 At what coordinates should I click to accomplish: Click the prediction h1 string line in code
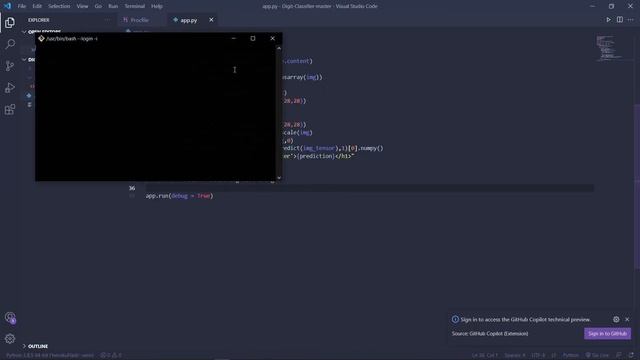pyautogui.click(x=318, y=156)
